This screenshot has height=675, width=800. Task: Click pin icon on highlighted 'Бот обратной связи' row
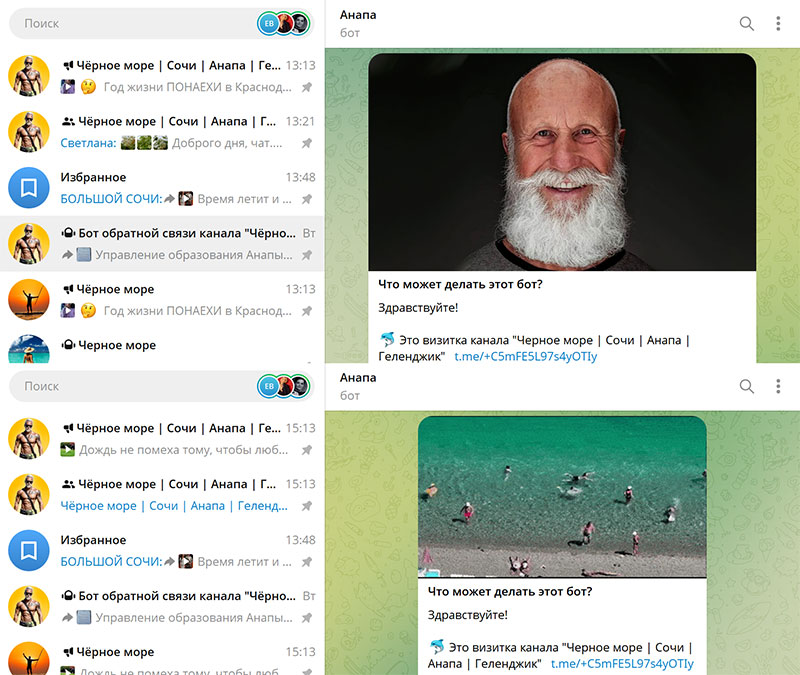(x=307, y=255)
